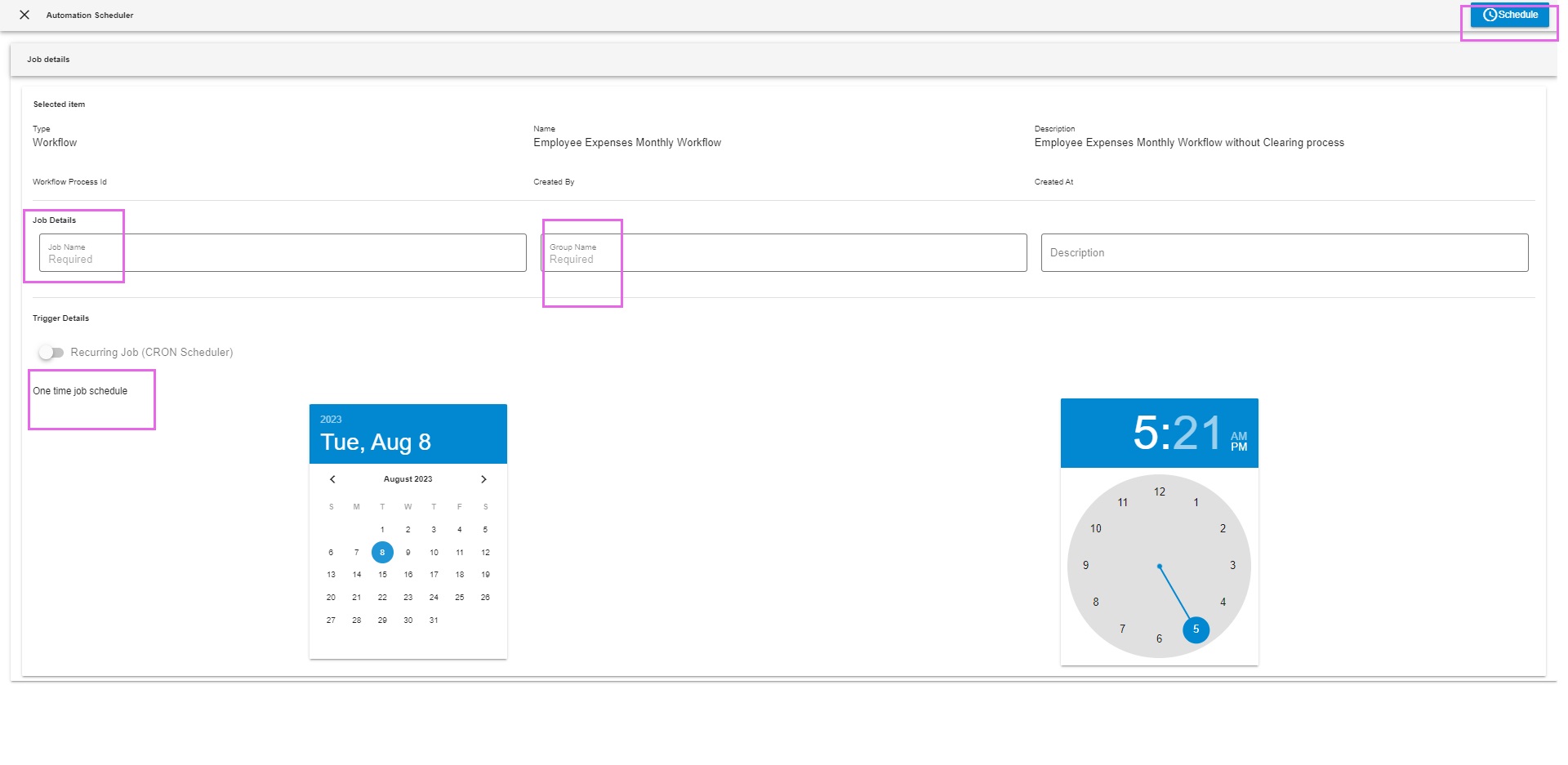This screenshot has width=1568, height=765.
Task: Pick 6 on the clock face
Action: coord(1160,639)
